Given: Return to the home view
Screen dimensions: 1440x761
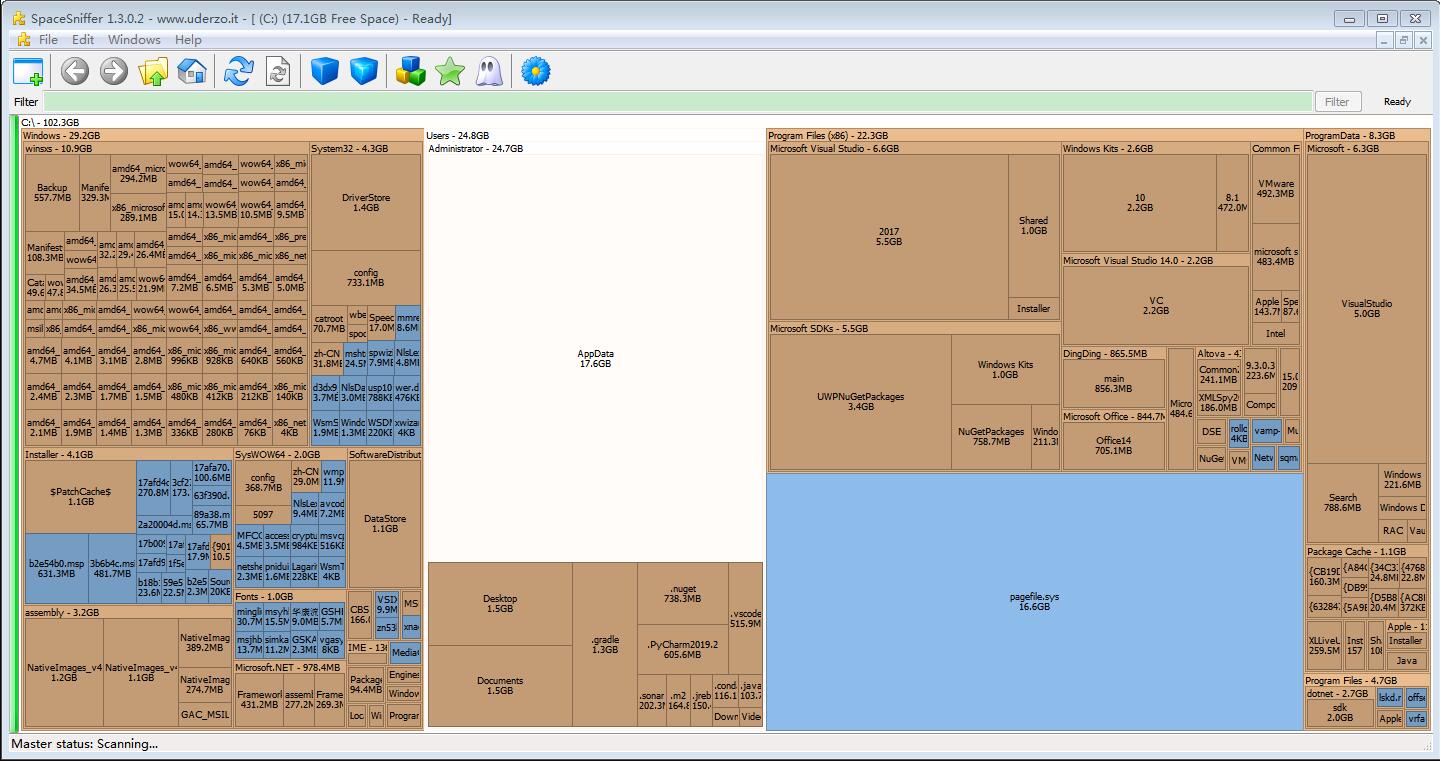Looking at the screenshot, I should pyautogui.click(x=191, y=72).
